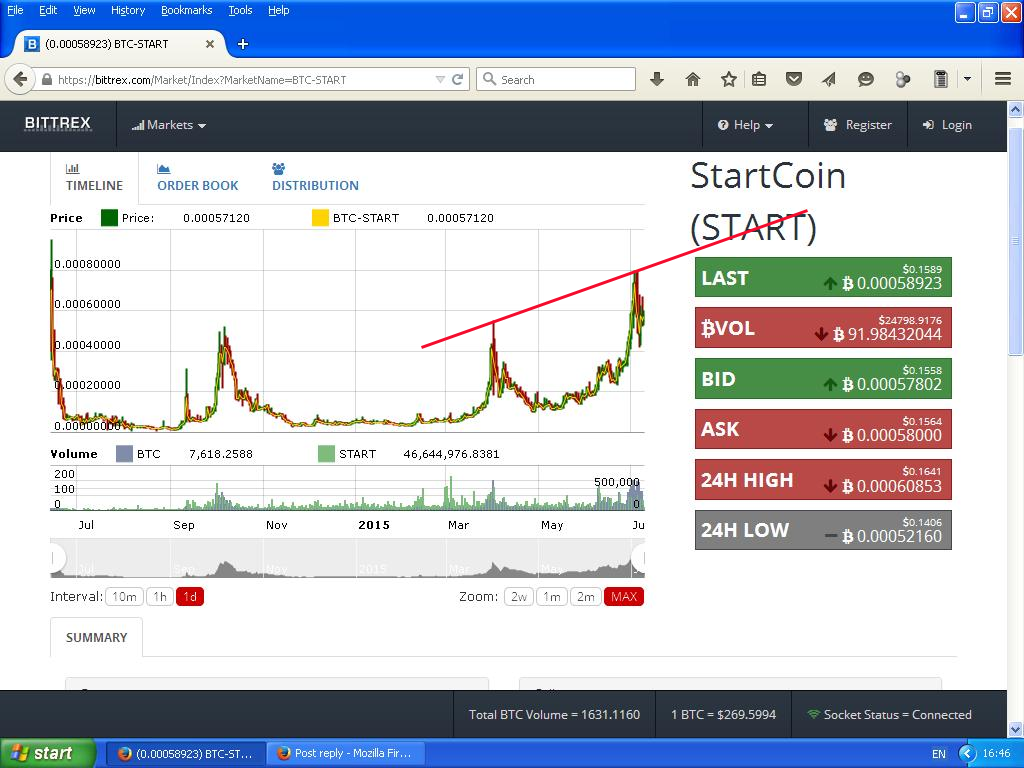Zoom chart to 2w
Image resolution: width=1024 pixels, height=768 pixels.
(x=519, y=596)
